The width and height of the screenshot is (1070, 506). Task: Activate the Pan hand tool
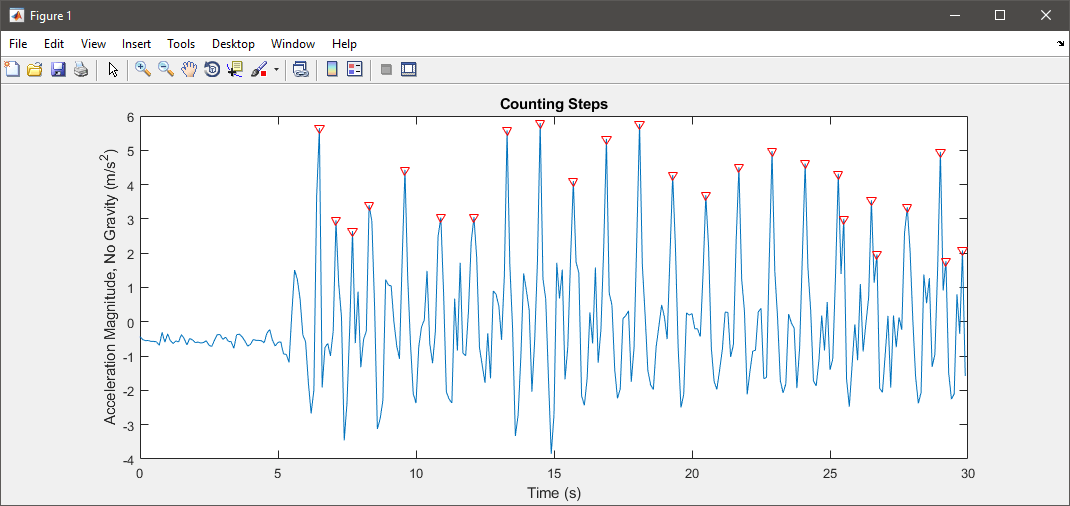(189, 70)
